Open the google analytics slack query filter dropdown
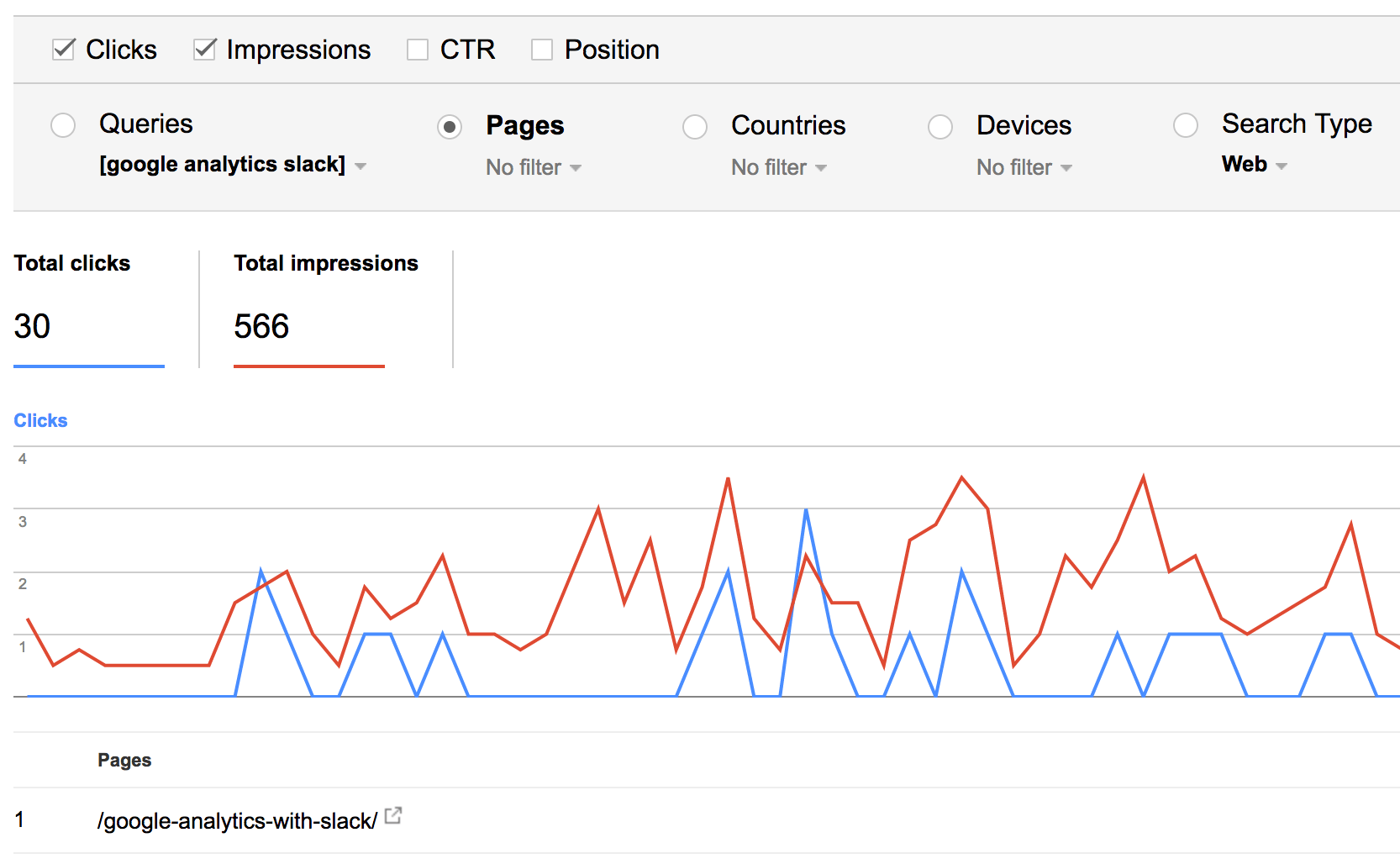This screenshot has height=864, width=1400. tap(233, 165)
